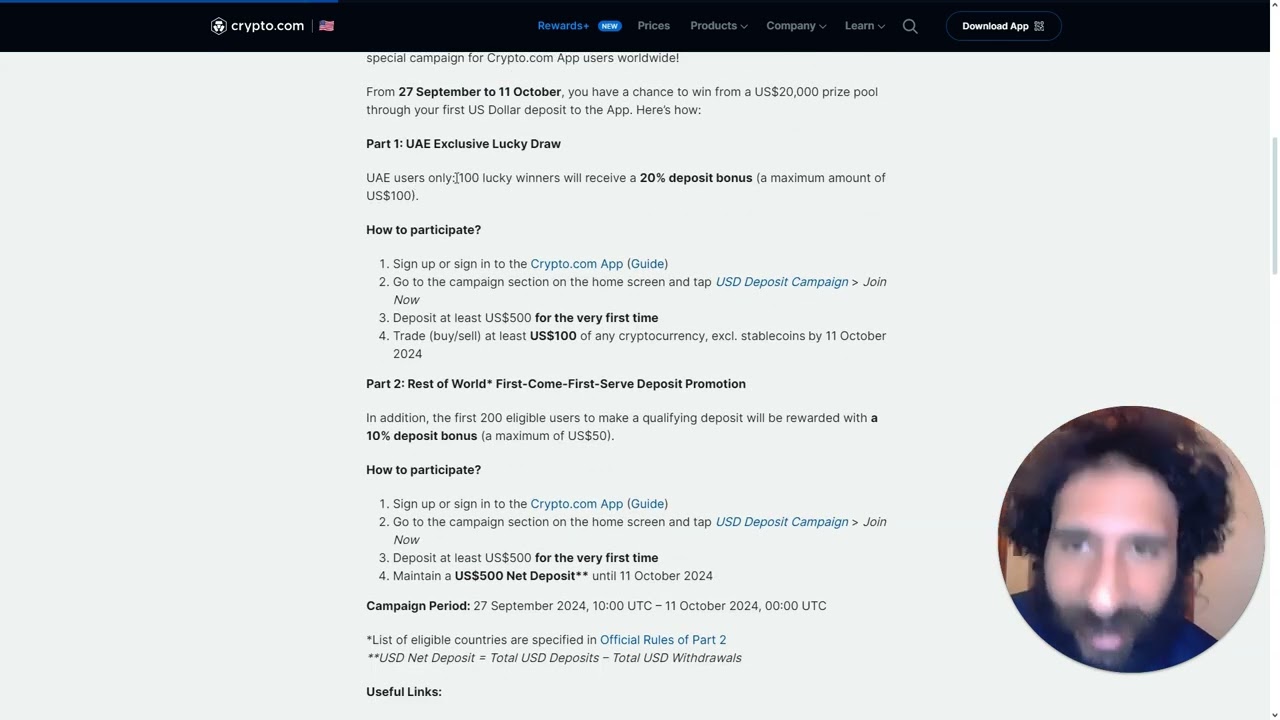Screen dimensions: 1280x720
Task: Click the QR icon in Download App
Action: click(x=1039, y=26)
